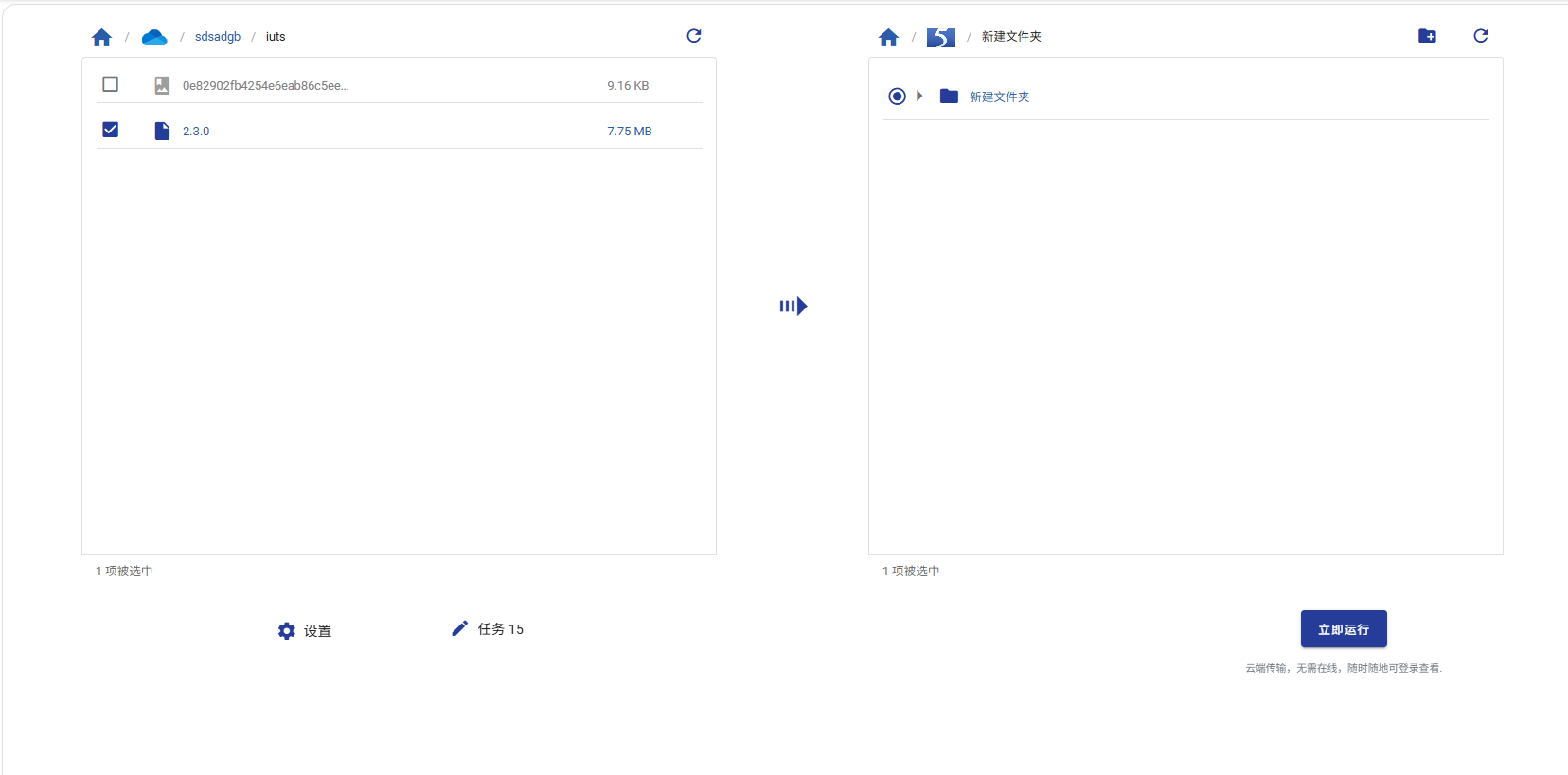Click the right pane home icon

click(888, 37)
